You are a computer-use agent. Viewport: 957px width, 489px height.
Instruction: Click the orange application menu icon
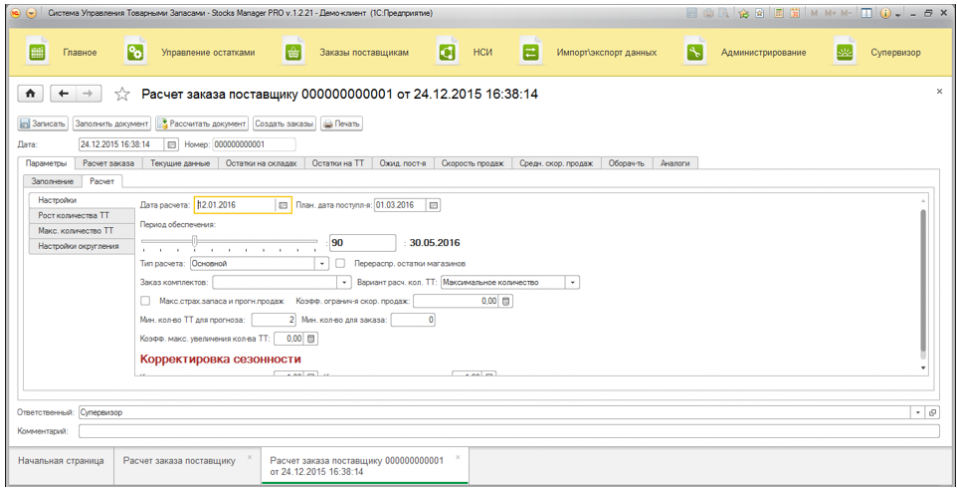pyautogui.click(x=18, y=13)
